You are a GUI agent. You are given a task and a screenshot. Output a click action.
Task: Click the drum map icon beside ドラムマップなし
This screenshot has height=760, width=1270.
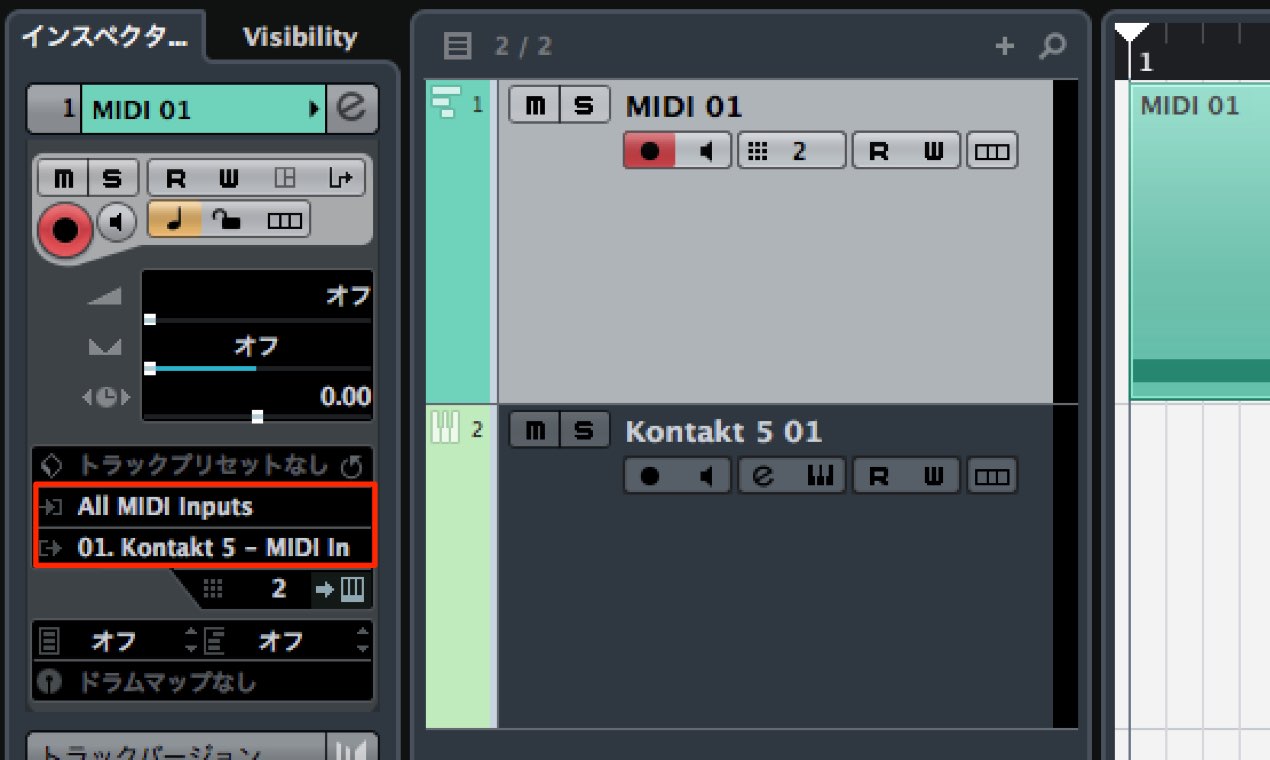48,683
